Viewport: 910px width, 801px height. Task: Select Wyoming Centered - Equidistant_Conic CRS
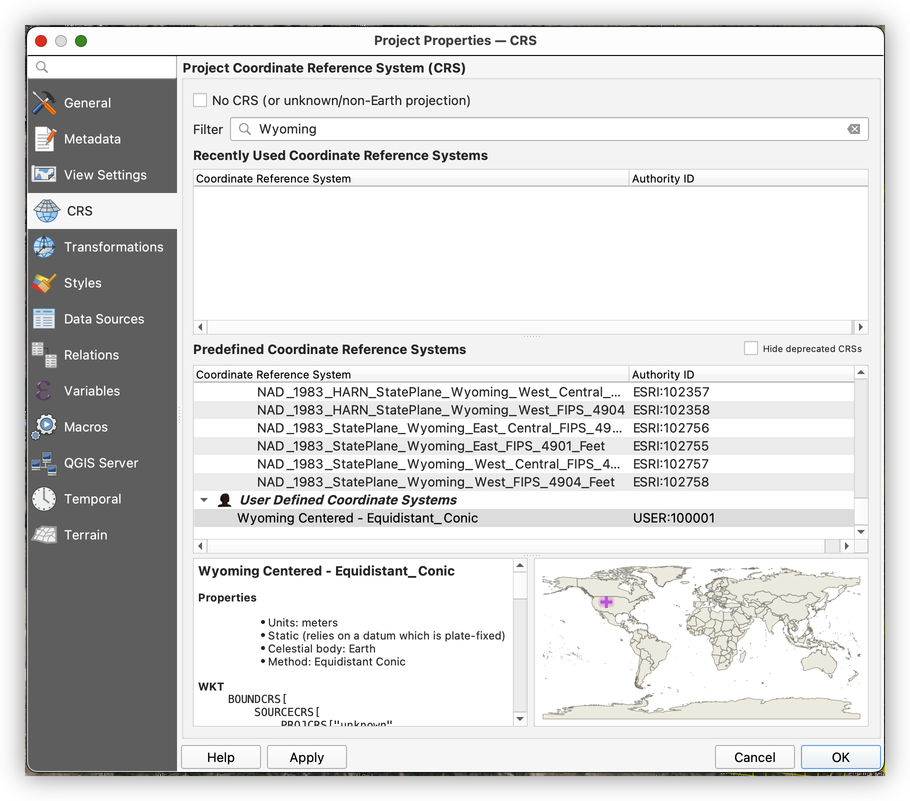coord(357,518)
